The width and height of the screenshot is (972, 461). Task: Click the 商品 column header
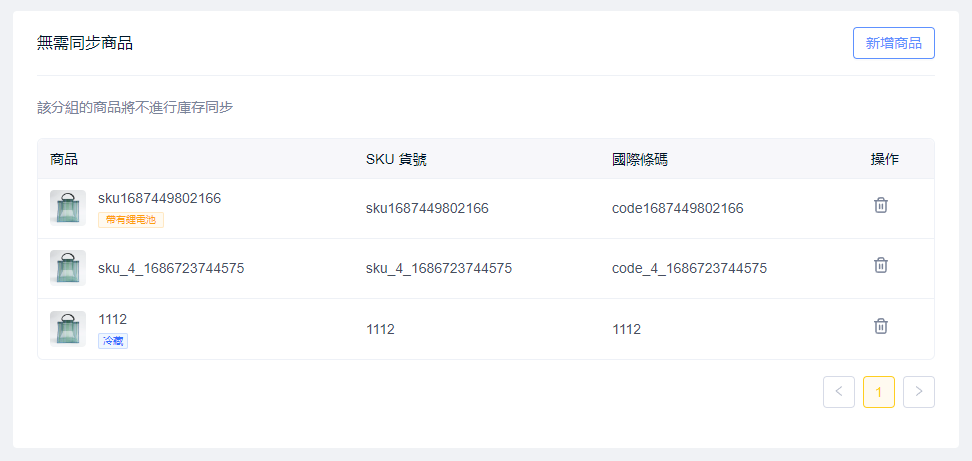coord(64,159)
